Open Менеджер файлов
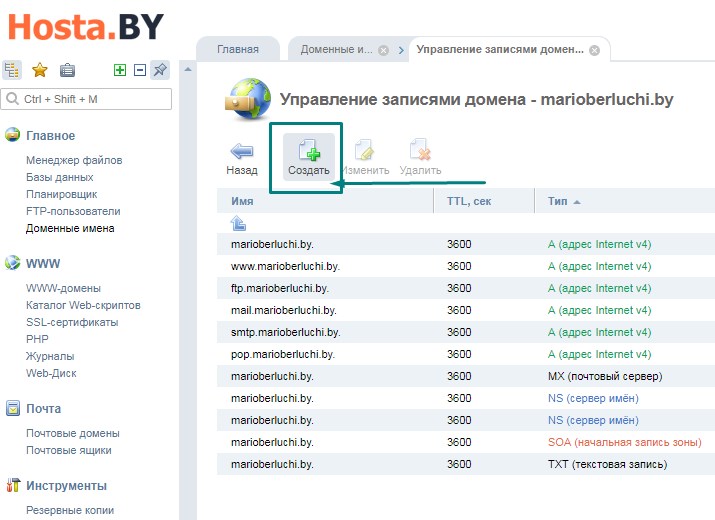 [x=74, y=160]
